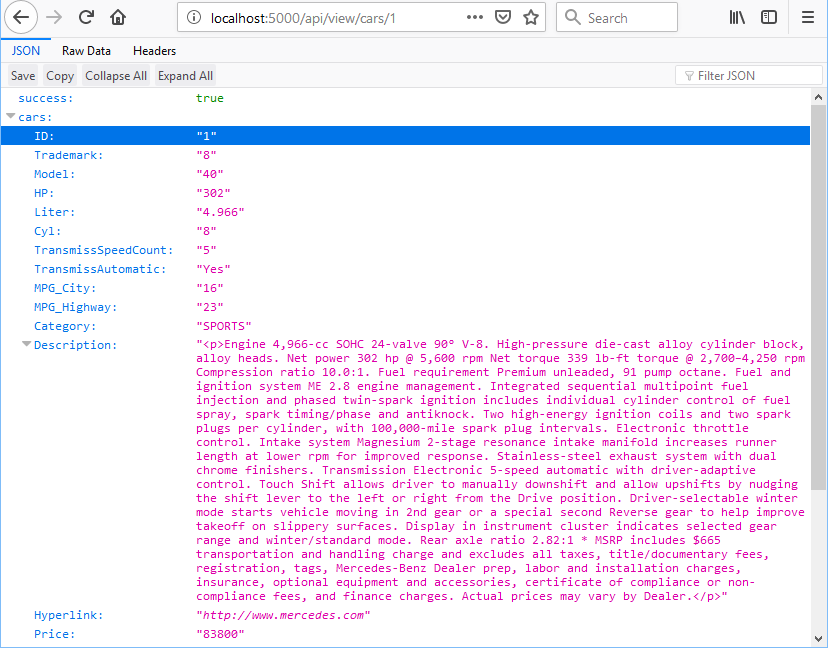Click the "302" HP value
Viewport: 828px width, 648px height.
(213, 193)
